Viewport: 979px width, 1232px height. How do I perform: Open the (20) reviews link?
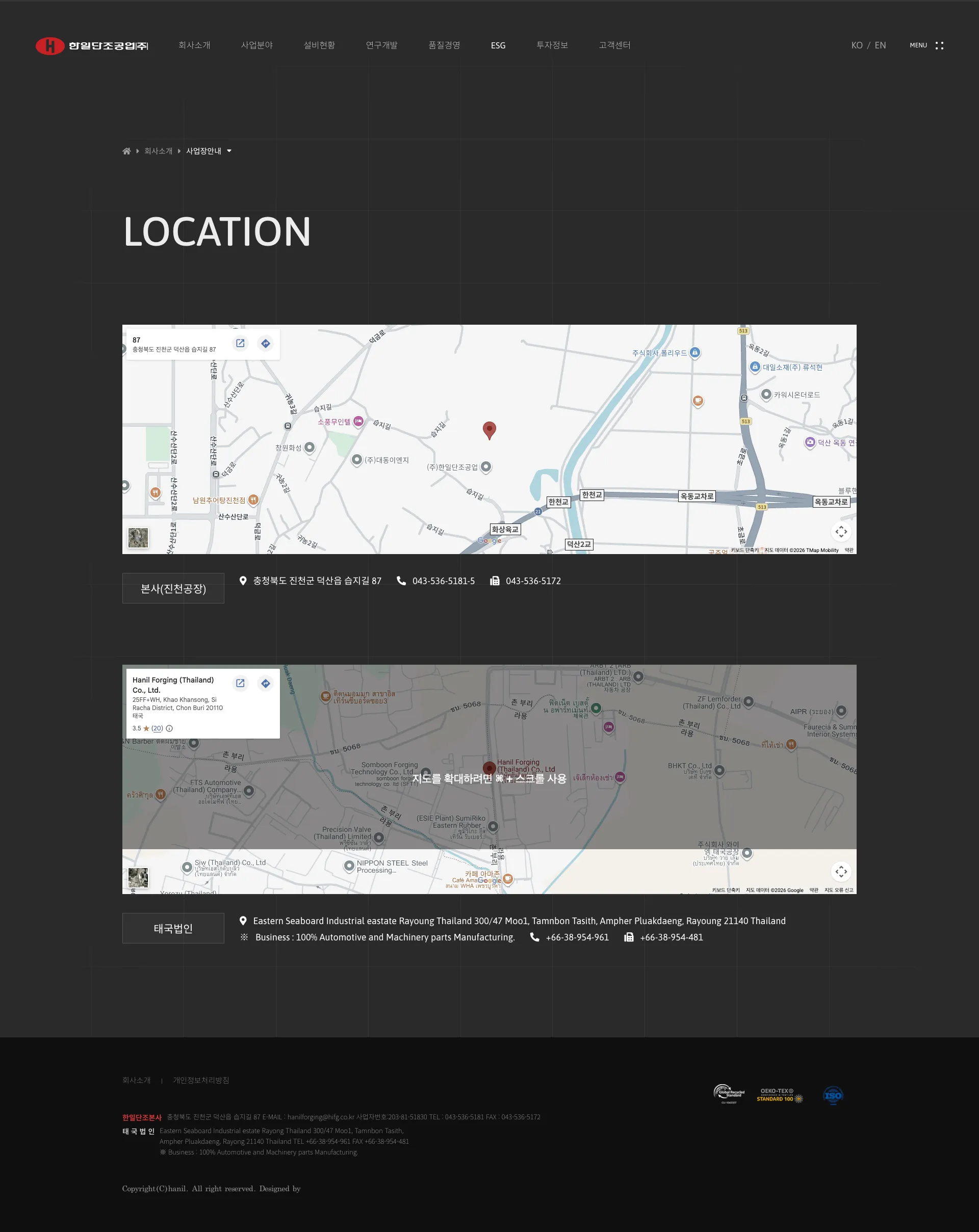pos(157,728)
